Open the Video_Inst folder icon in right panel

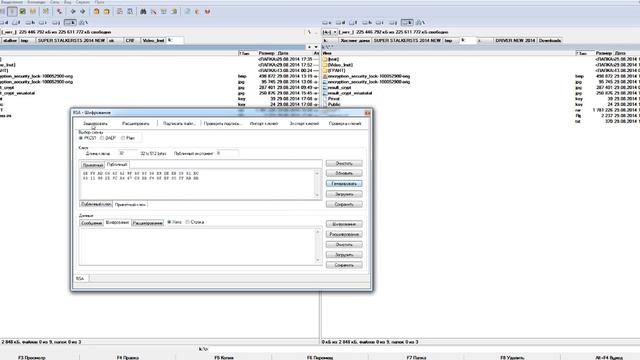click(x=325, y=65)
